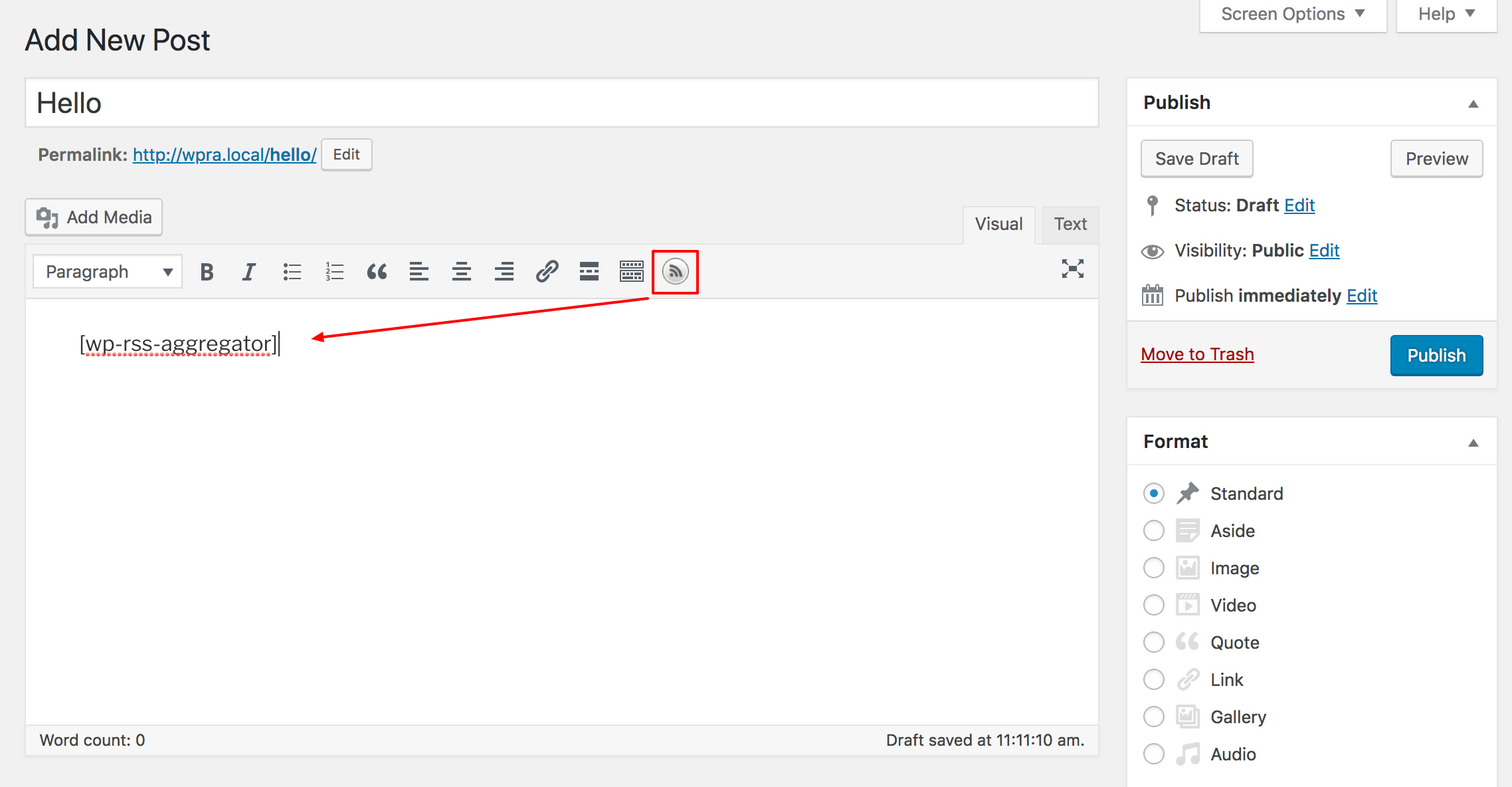Screen dimensions: 1512x787
Task: Move the post to Trash
Action: 1196,354
